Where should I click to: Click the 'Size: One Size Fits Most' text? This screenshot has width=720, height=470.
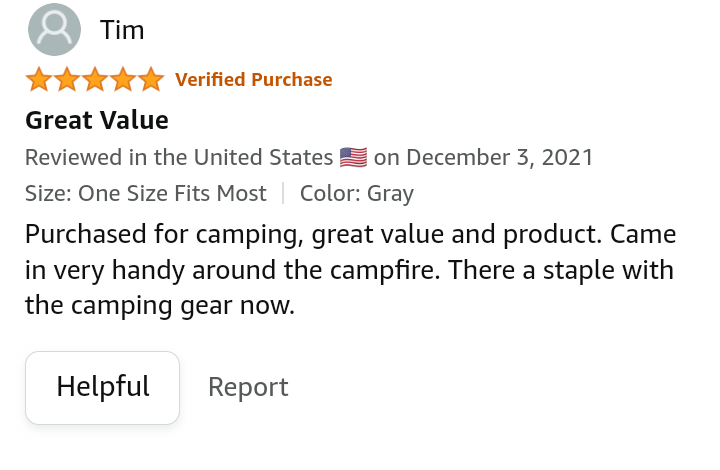click(x=146, y=193)
